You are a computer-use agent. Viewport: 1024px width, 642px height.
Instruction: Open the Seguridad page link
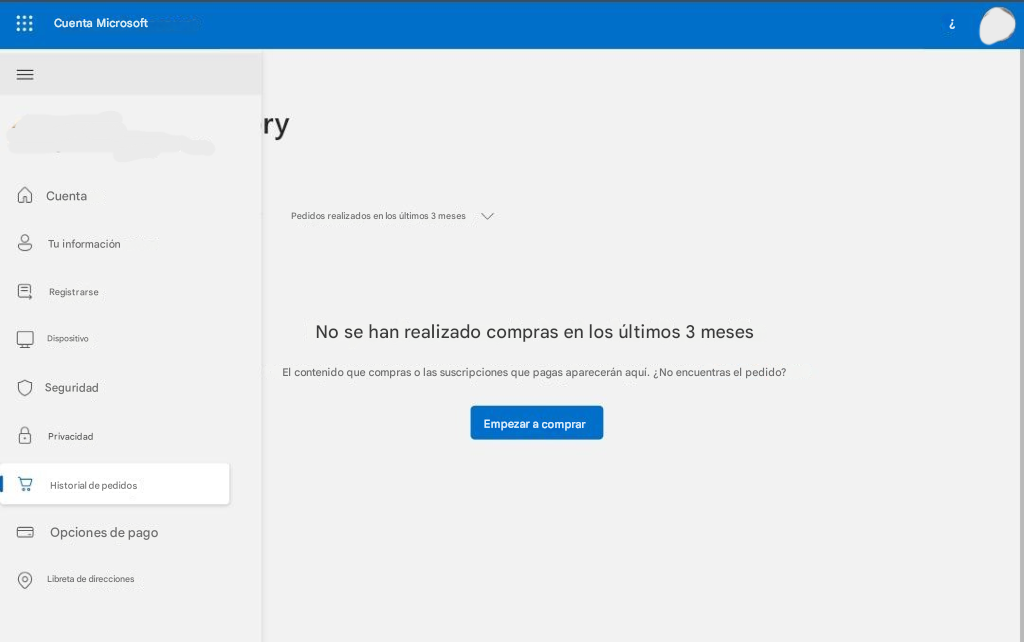pyautogui.click(x=73, y=387)
